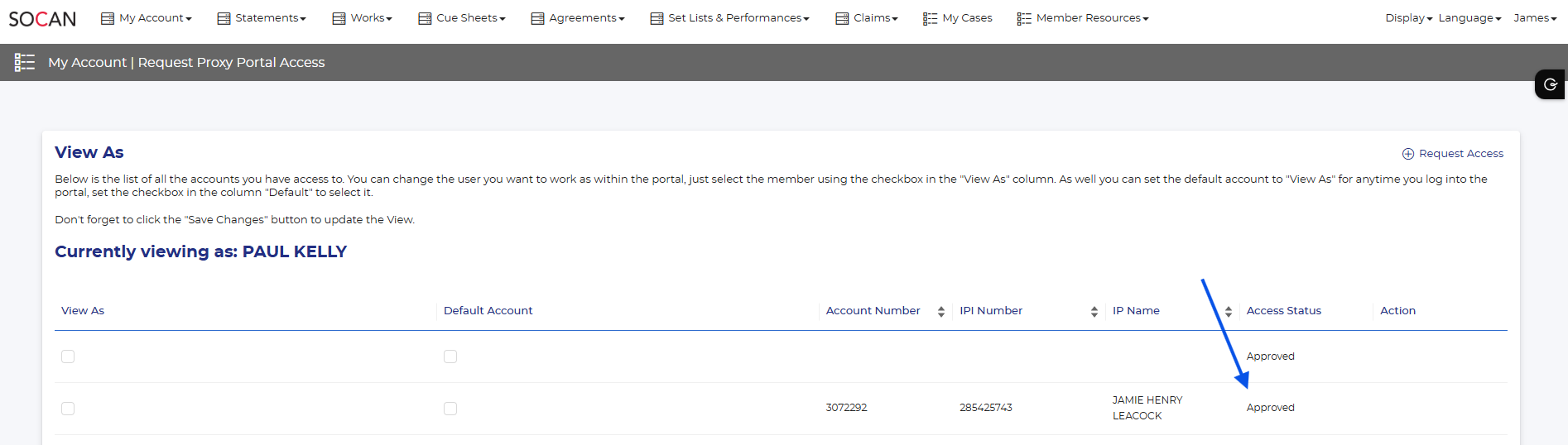Sort table by IPI Number arrows
Viewport: 1568px width, 445px height.
(x=1094, y=312)
